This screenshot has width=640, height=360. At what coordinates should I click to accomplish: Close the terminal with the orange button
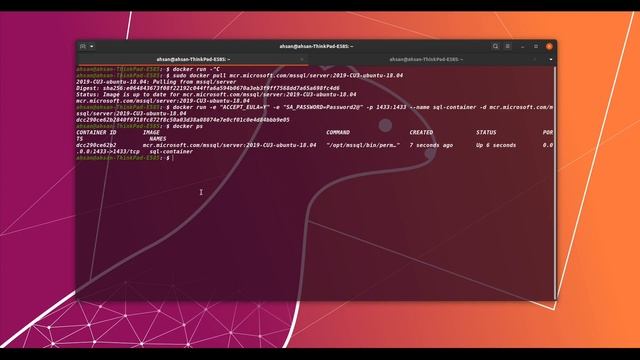click(549, 47)
